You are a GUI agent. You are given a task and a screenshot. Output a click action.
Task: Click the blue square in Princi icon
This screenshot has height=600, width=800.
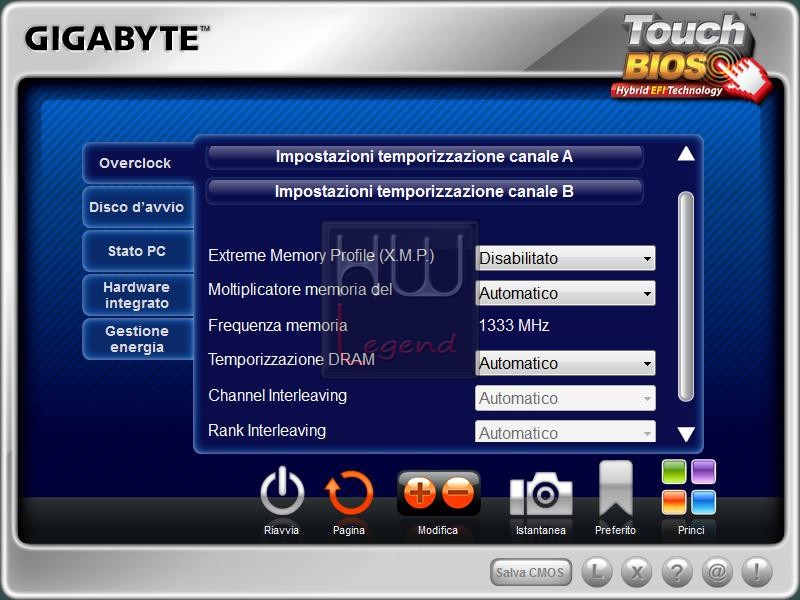704,502
